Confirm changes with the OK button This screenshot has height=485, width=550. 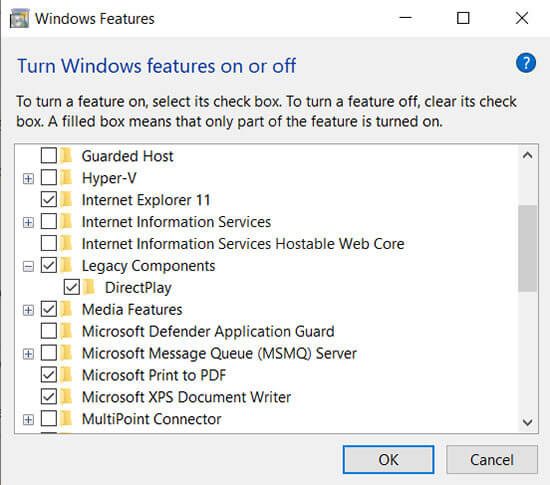[388, 459]
